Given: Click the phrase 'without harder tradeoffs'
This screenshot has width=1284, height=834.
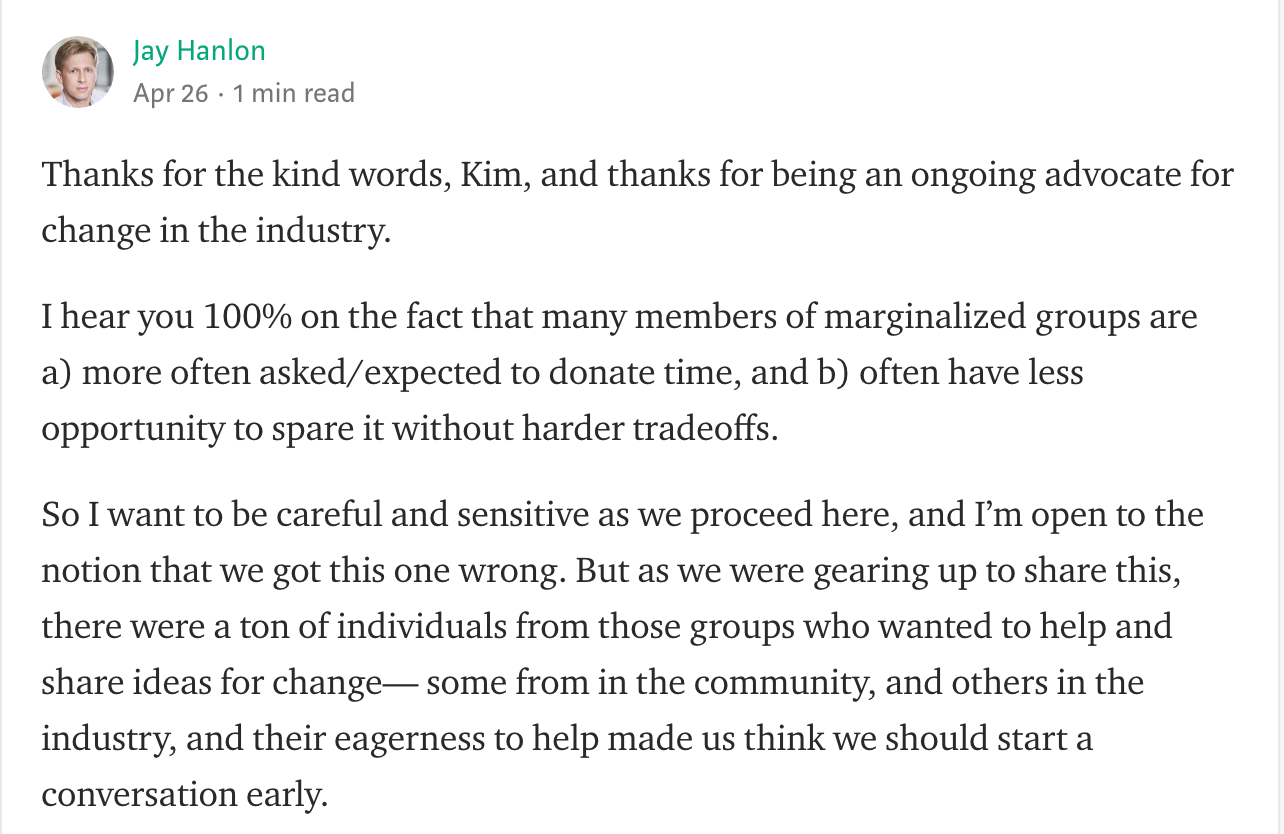Looking at the screenshot, I should [x=584, y=429].
